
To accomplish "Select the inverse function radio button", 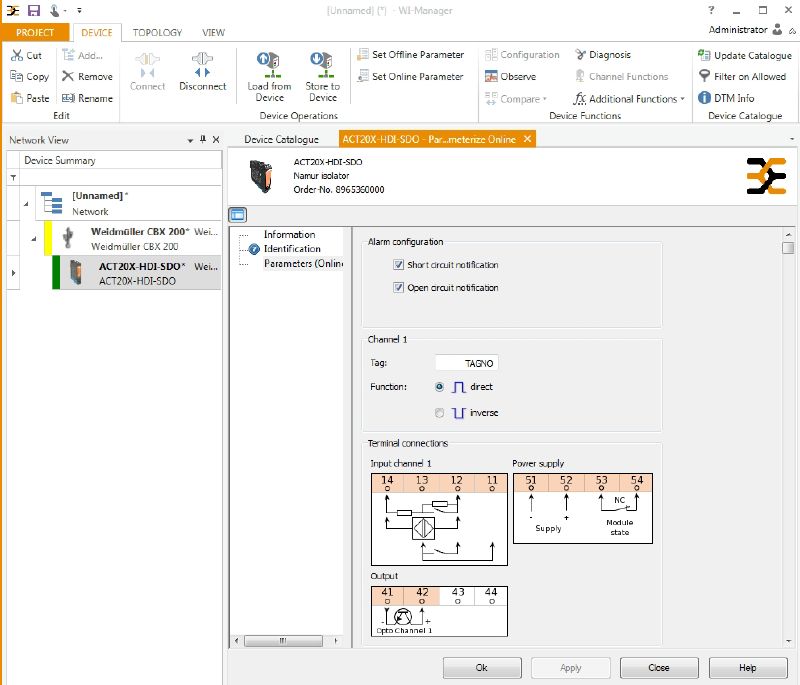I will 440,413.
